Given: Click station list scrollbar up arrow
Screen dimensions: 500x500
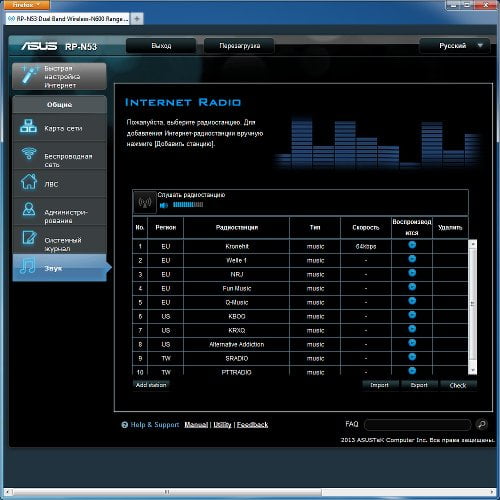Looking at the screenshot, I should (x=472, y=244).
